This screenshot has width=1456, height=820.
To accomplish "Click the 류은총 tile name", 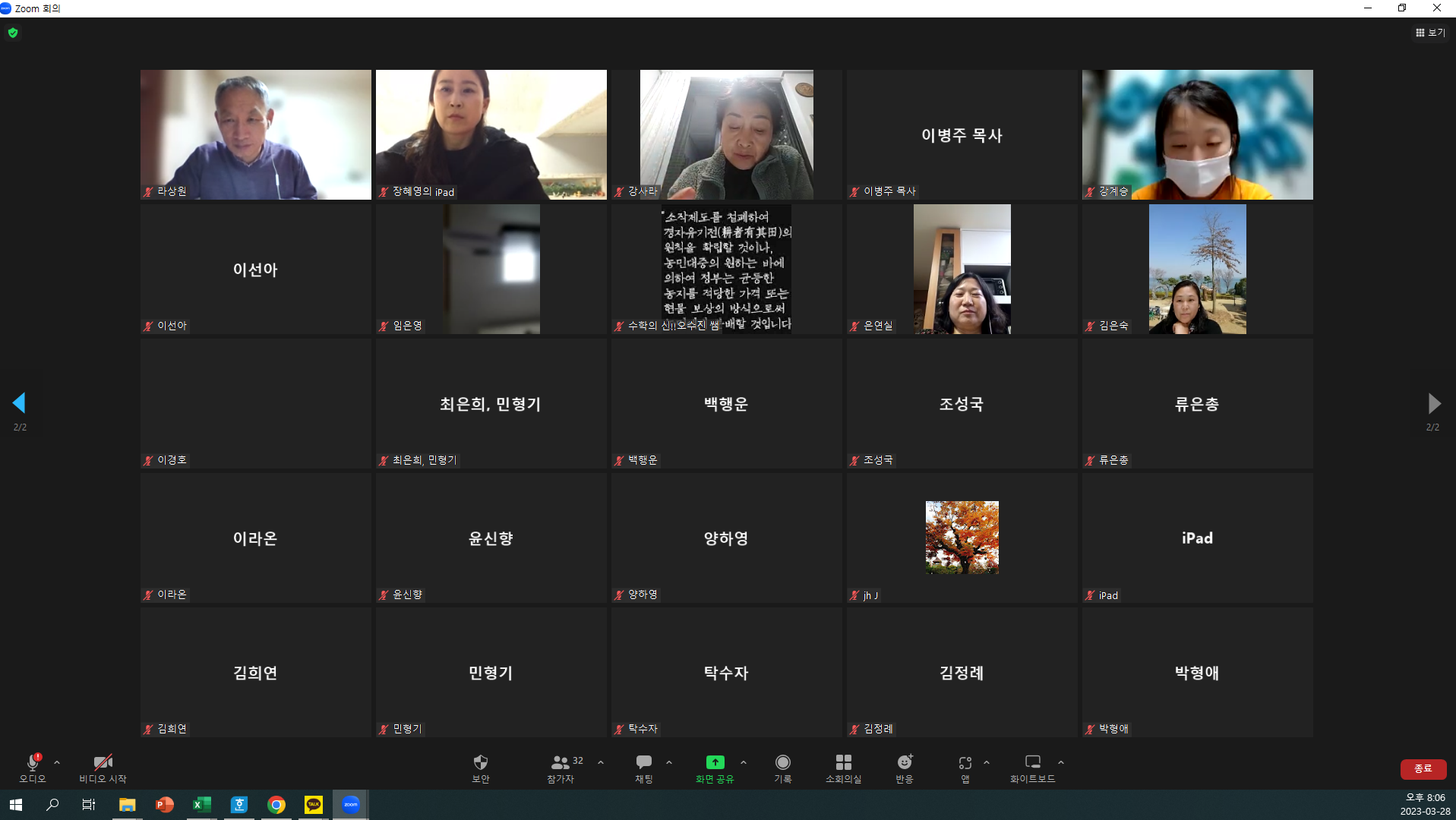I will tap(1197, 404).
